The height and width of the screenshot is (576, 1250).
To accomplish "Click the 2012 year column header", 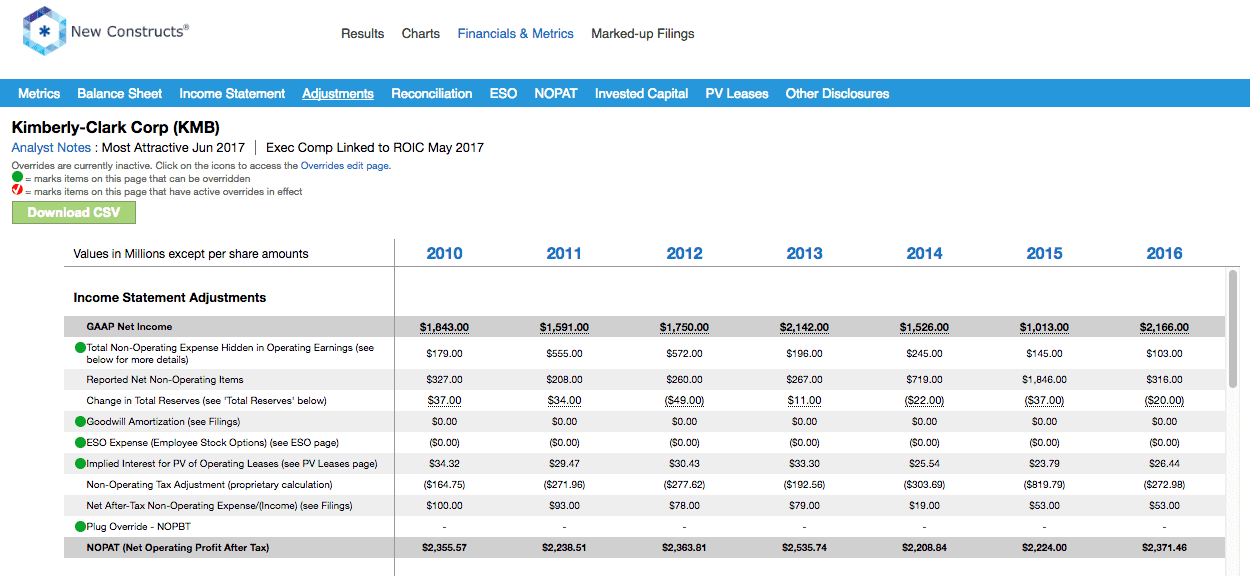I will (684, 254).
